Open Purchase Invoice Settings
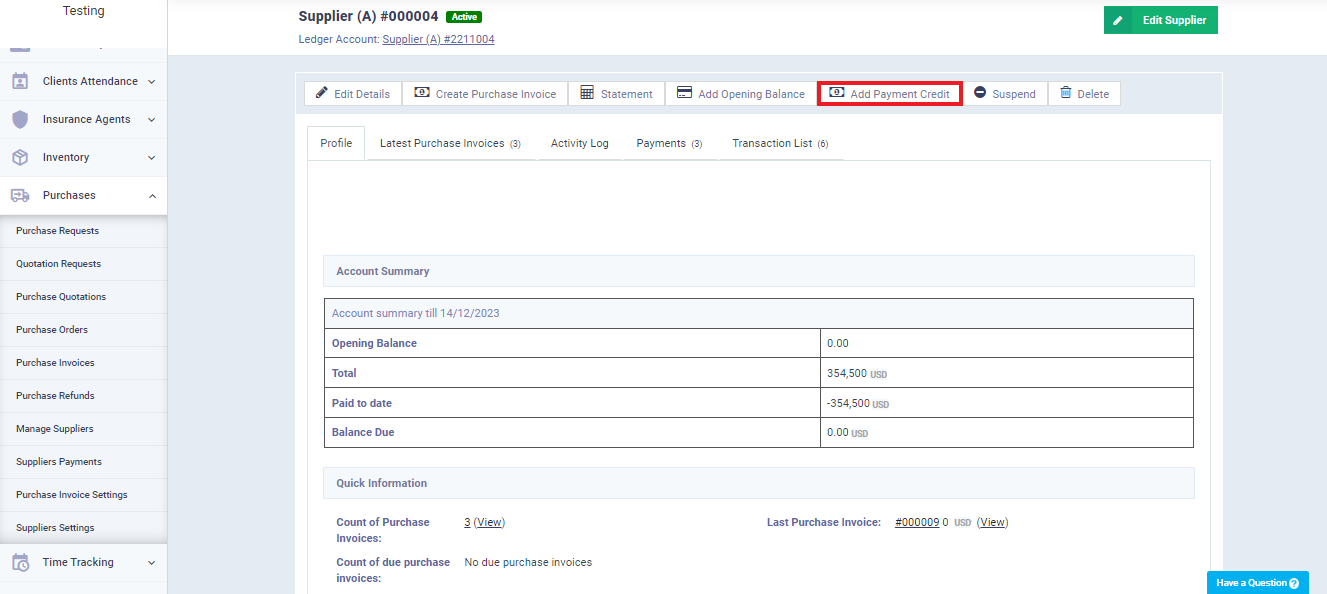 [84, 495]
